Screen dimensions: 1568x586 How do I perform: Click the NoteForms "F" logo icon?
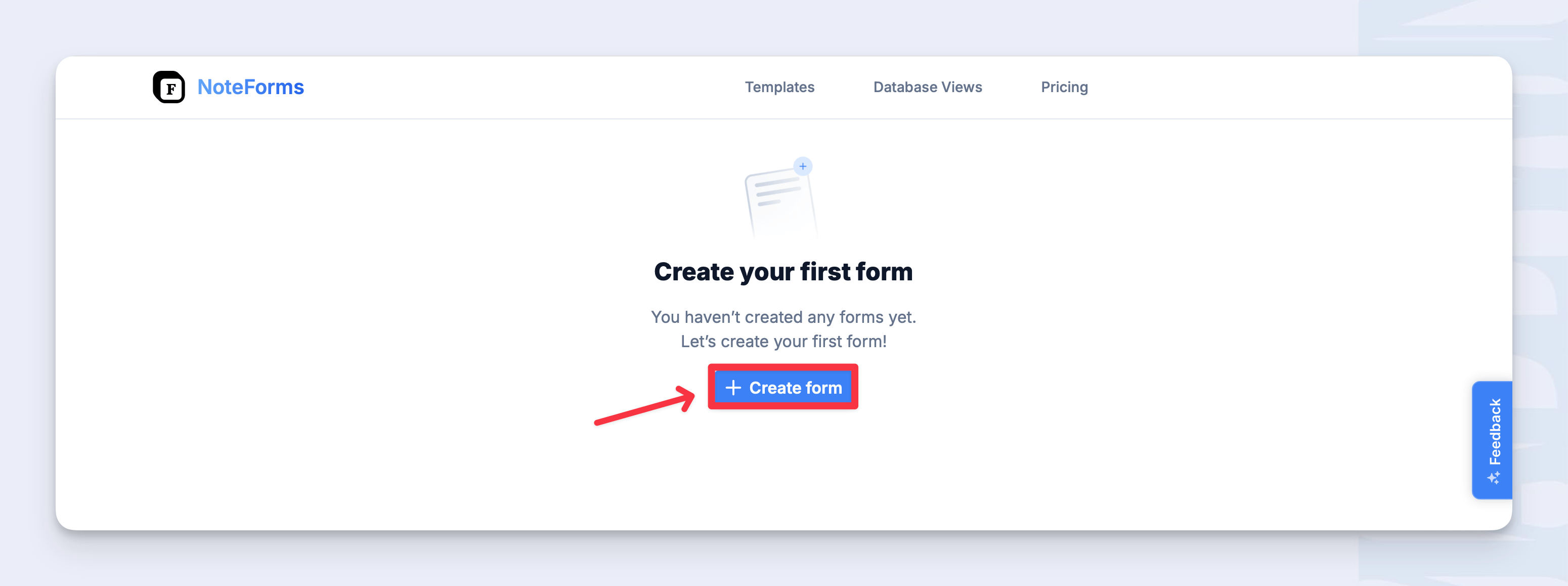point(170,87)
